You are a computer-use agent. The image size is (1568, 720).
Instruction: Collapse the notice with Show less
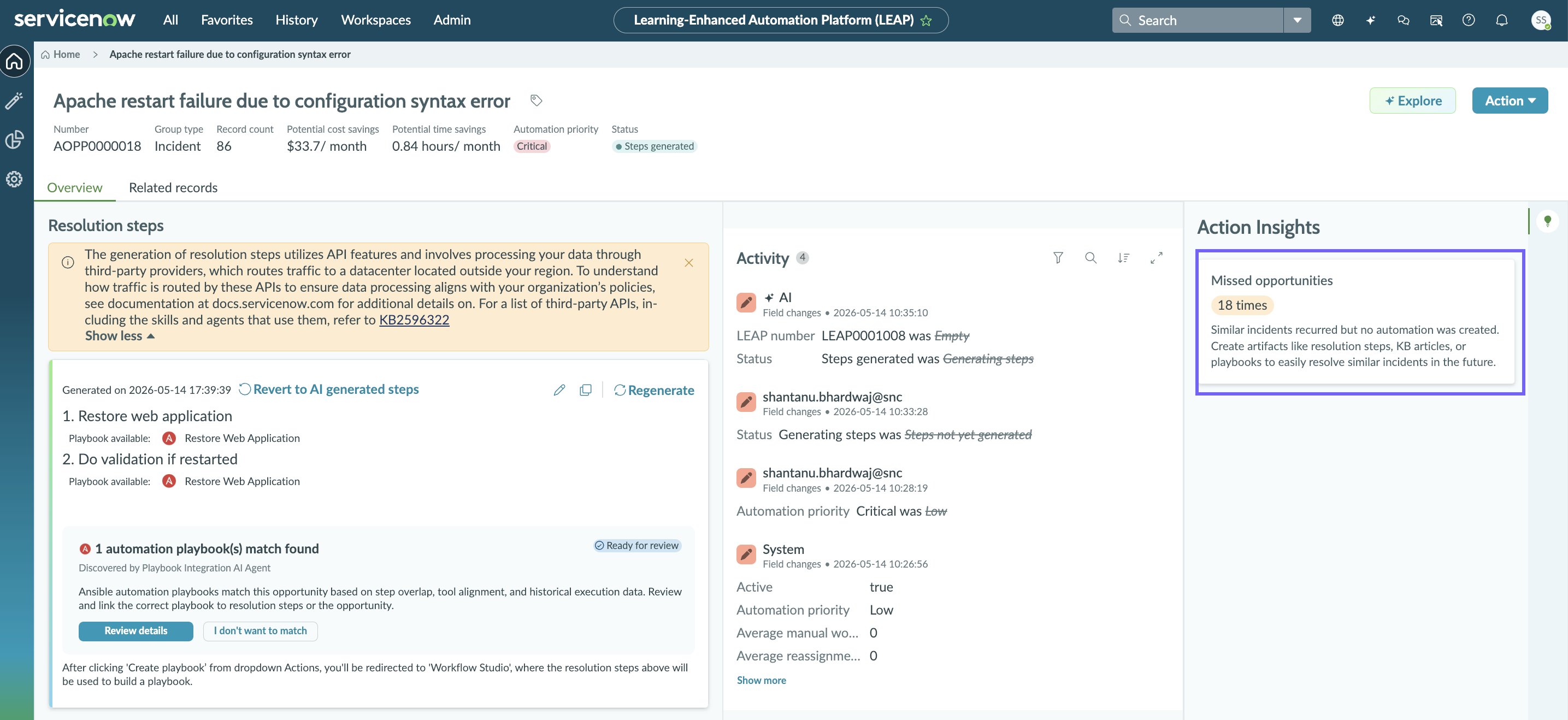pyautogui.click(x=120, y=336)
